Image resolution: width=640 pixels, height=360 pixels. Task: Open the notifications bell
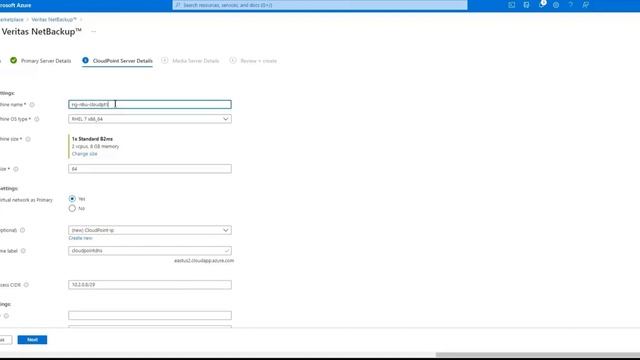[x=541, y=5]
